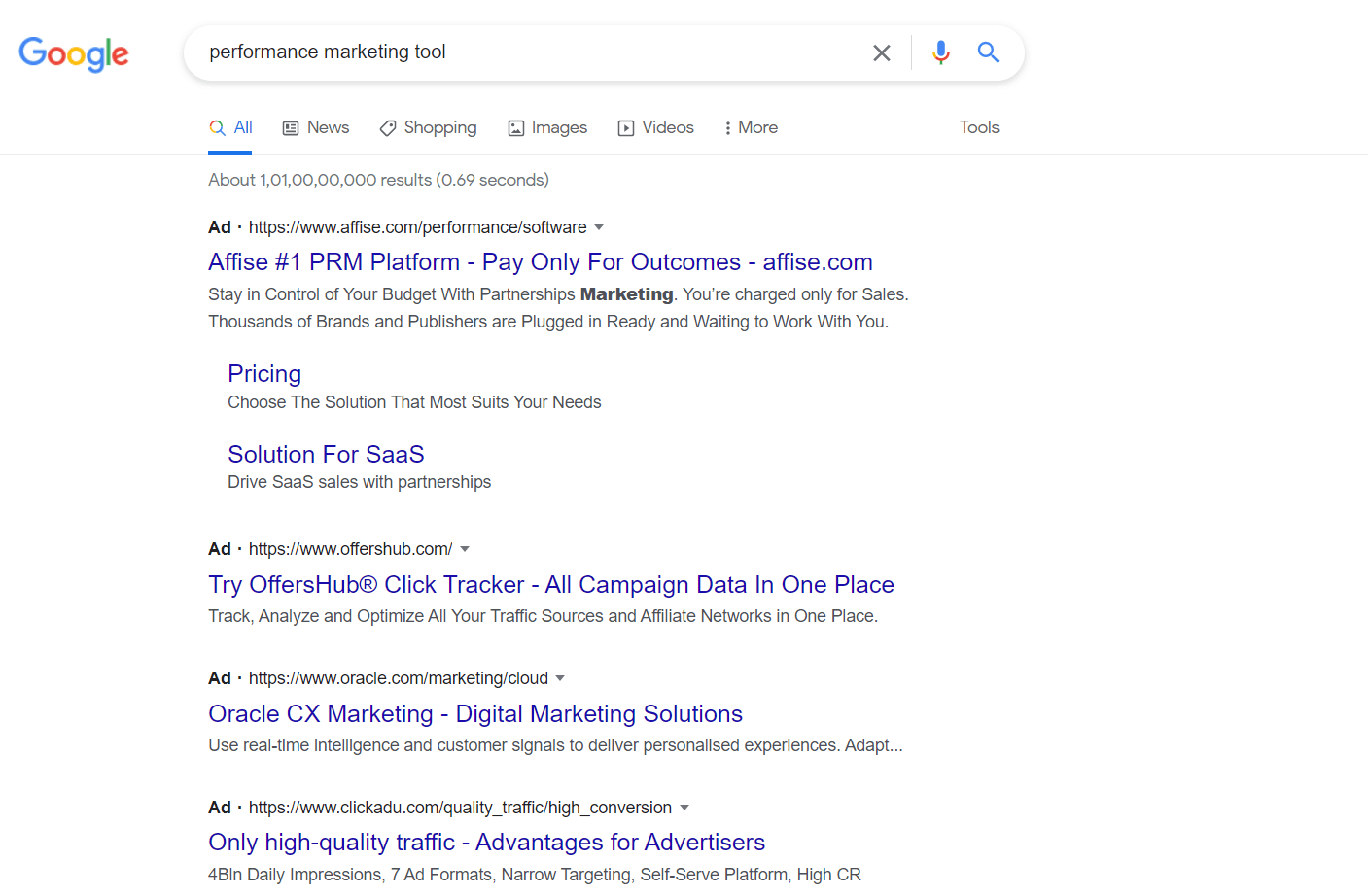Switch to the Images tab
Screen dimensions: 1368x896
point(547,127)
